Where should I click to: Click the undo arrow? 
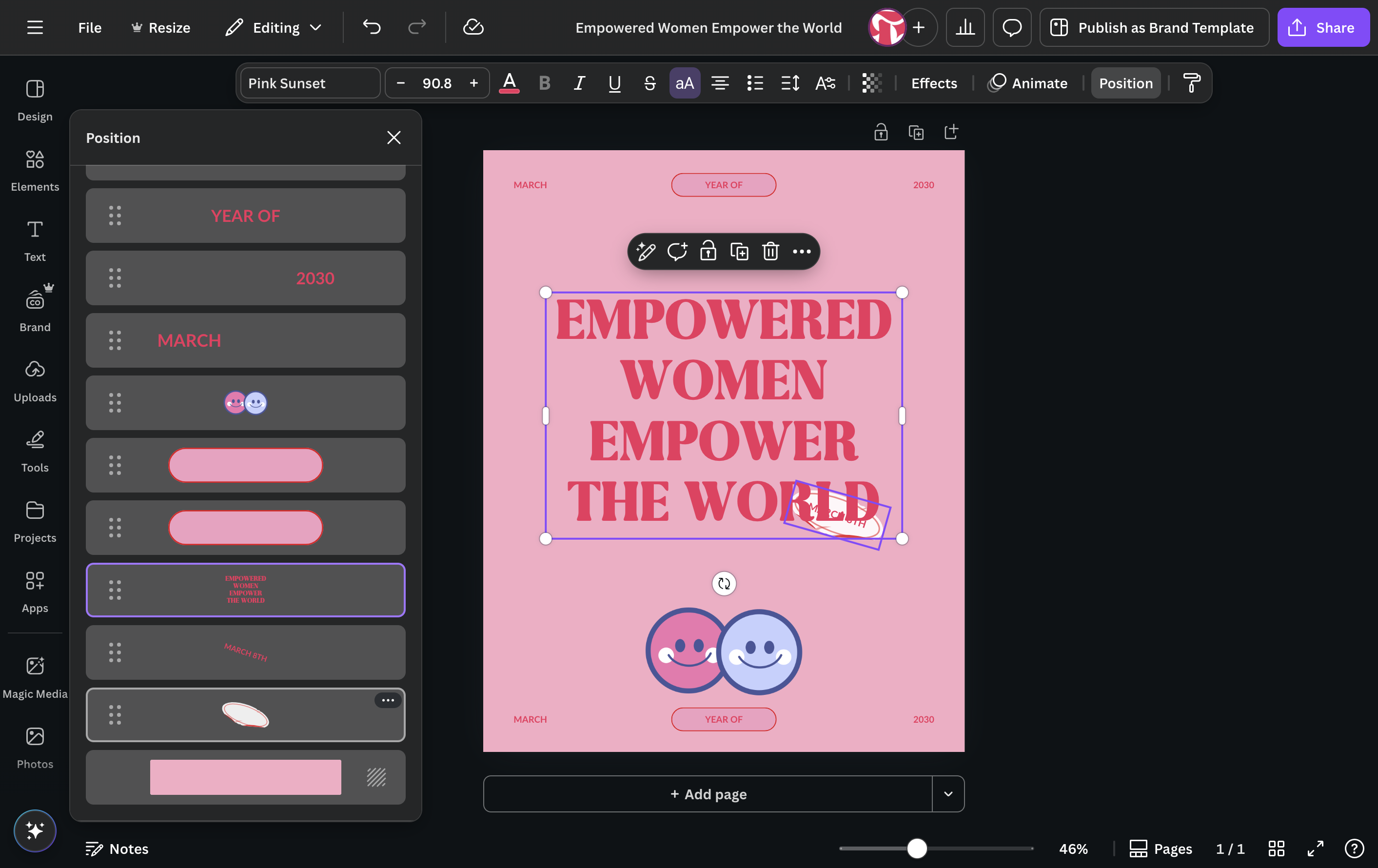372,27
